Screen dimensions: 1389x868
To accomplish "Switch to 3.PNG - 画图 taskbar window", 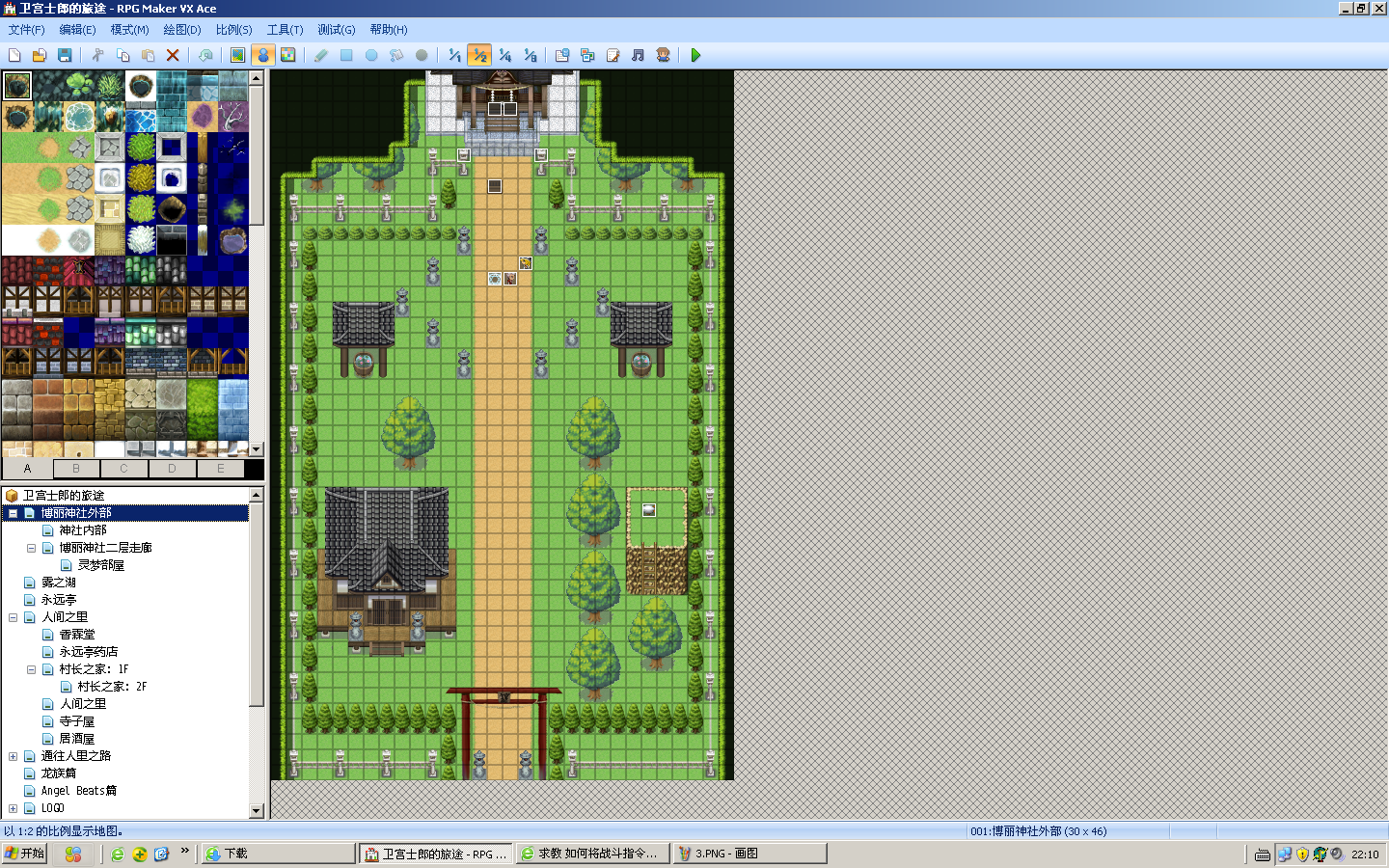I will [x=749, y=854].
